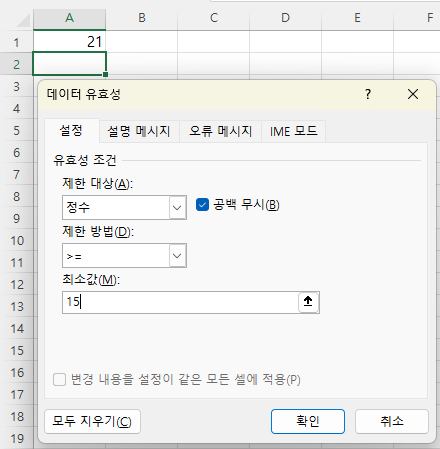Click the 최소값 input field containing 15
The width and height of the screenshot is (440, 449).
pos(180,302)
